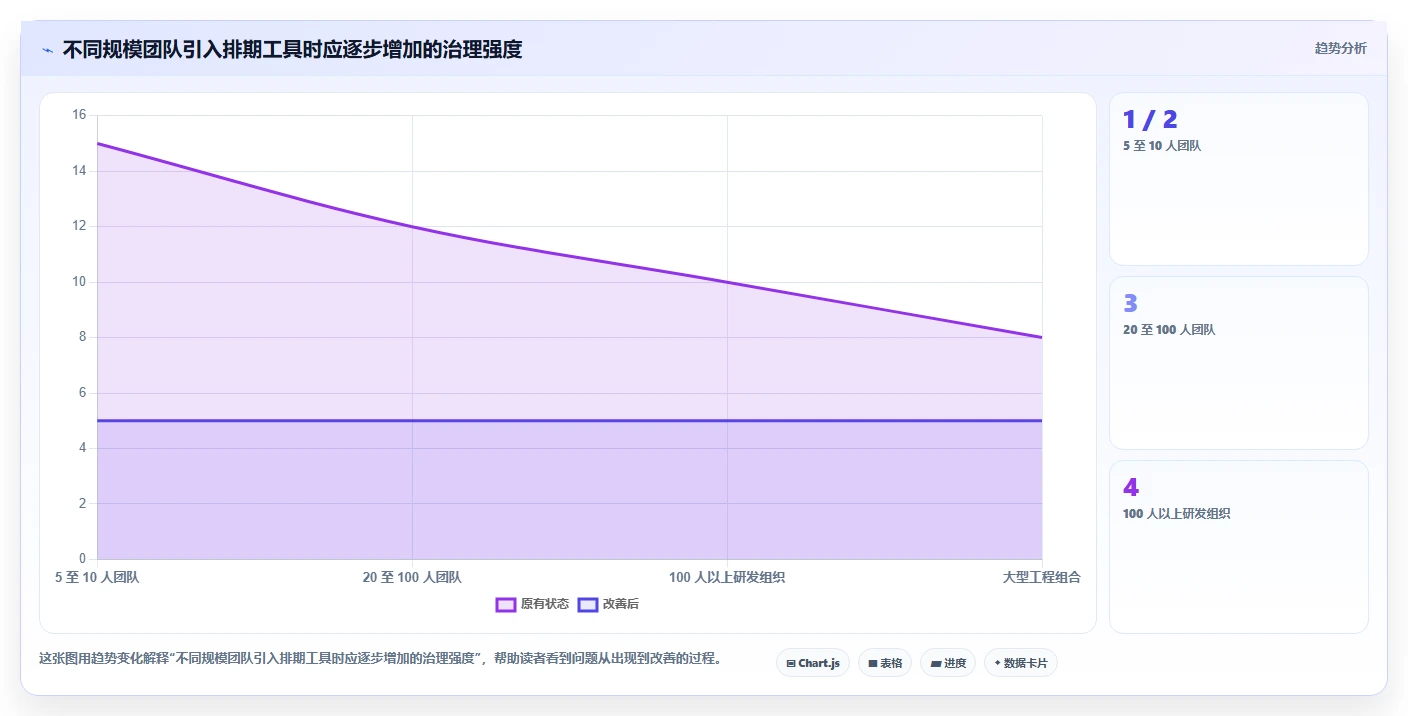Click the Chart.js chip icon

click(791, 663)
